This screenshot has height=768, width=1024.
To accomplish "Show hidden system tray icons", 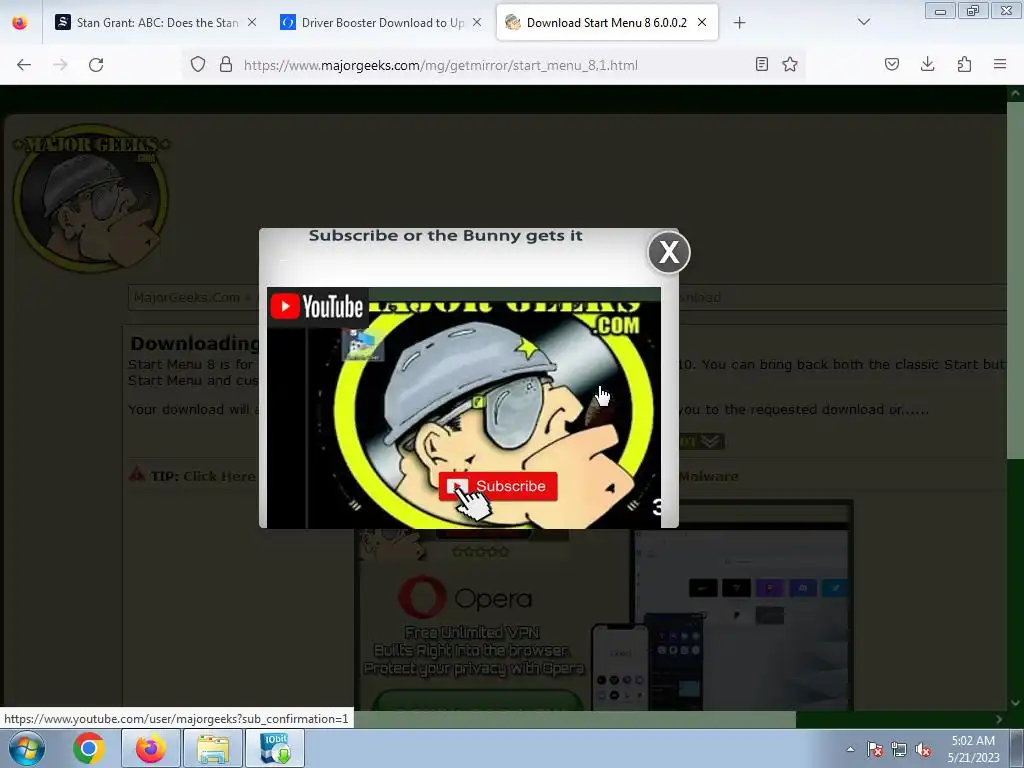I will 850,749.
